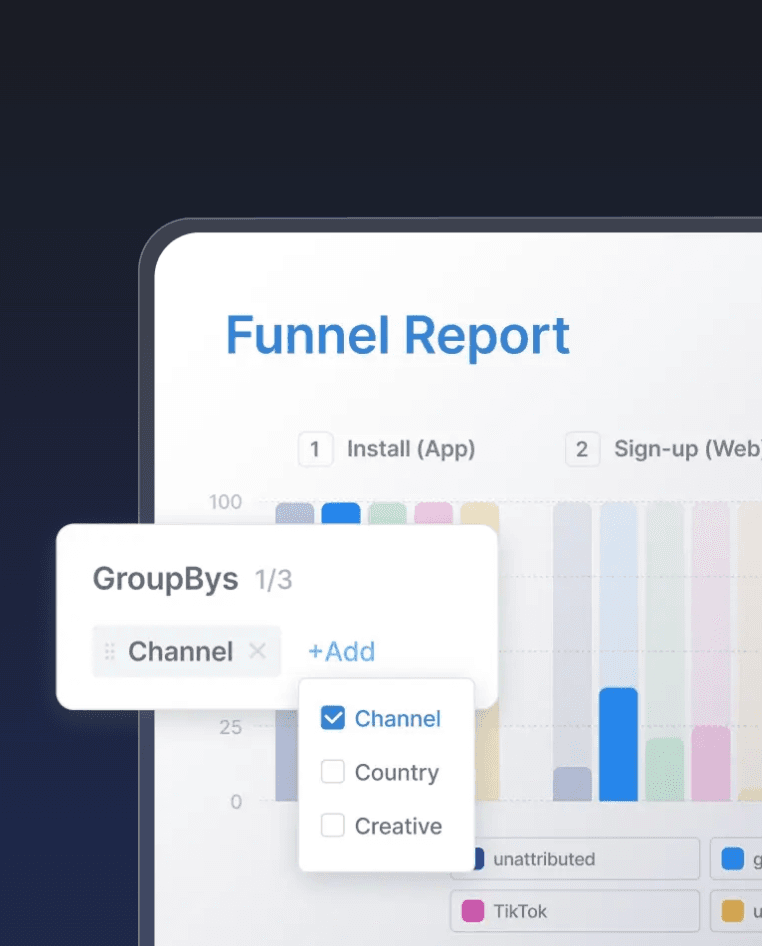Viewport: 762px width, 946px height.
Task: Click the +Add groupby link
Action: 341,652
